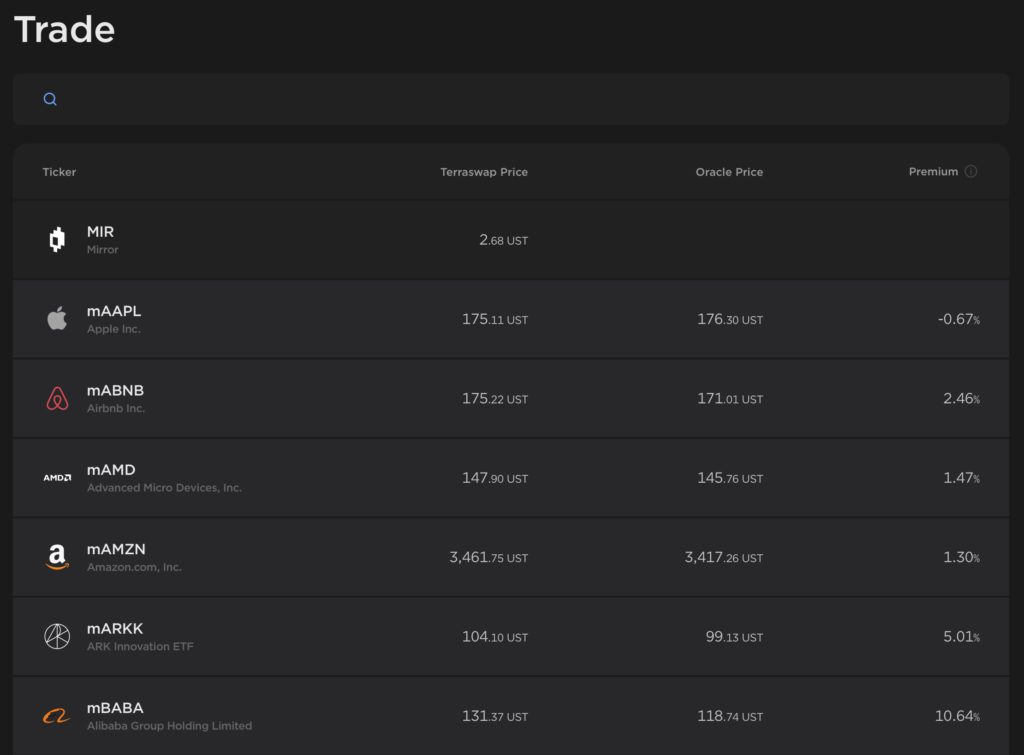Click the Terraswap Price column header

pos(484,172)
